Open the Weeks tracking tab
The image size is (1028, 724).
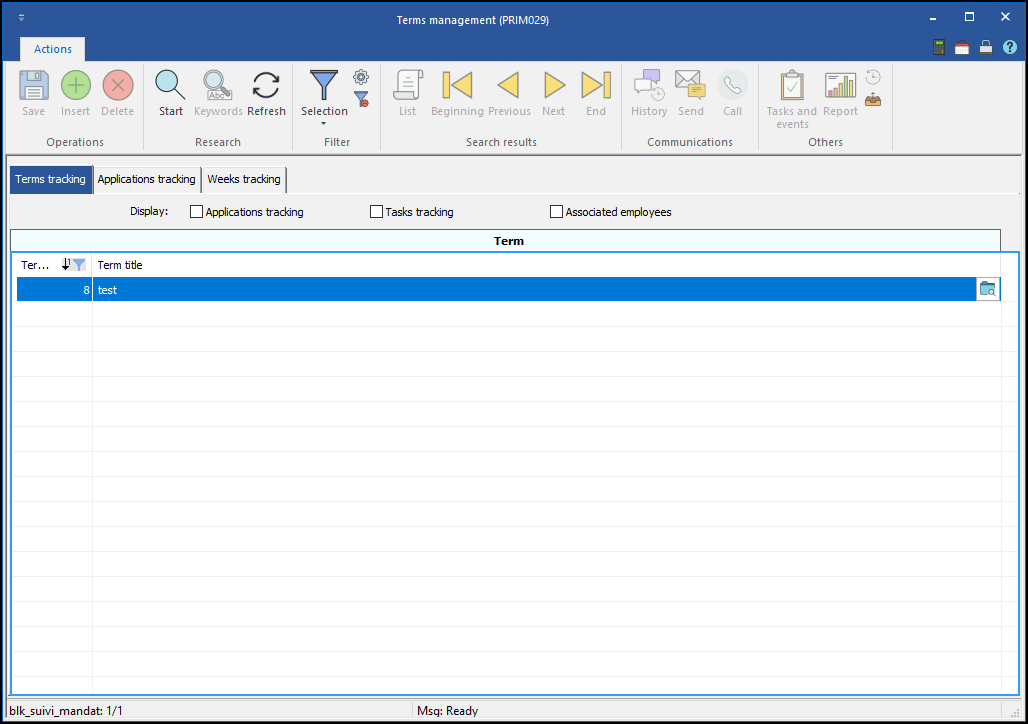[244, 179]
